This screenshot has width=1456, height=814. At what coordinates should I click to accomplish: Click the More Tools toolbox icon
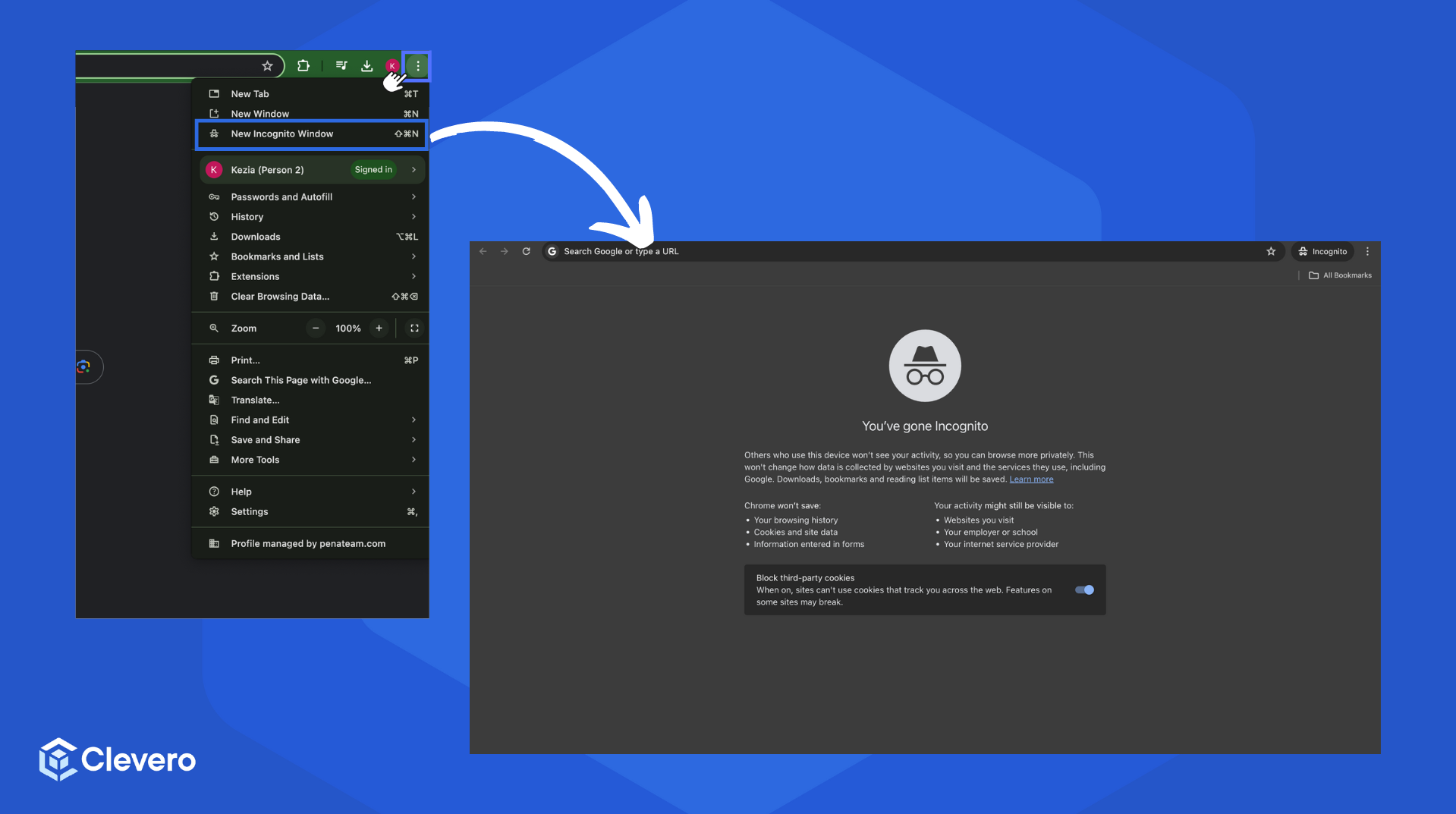click(214, 460)
